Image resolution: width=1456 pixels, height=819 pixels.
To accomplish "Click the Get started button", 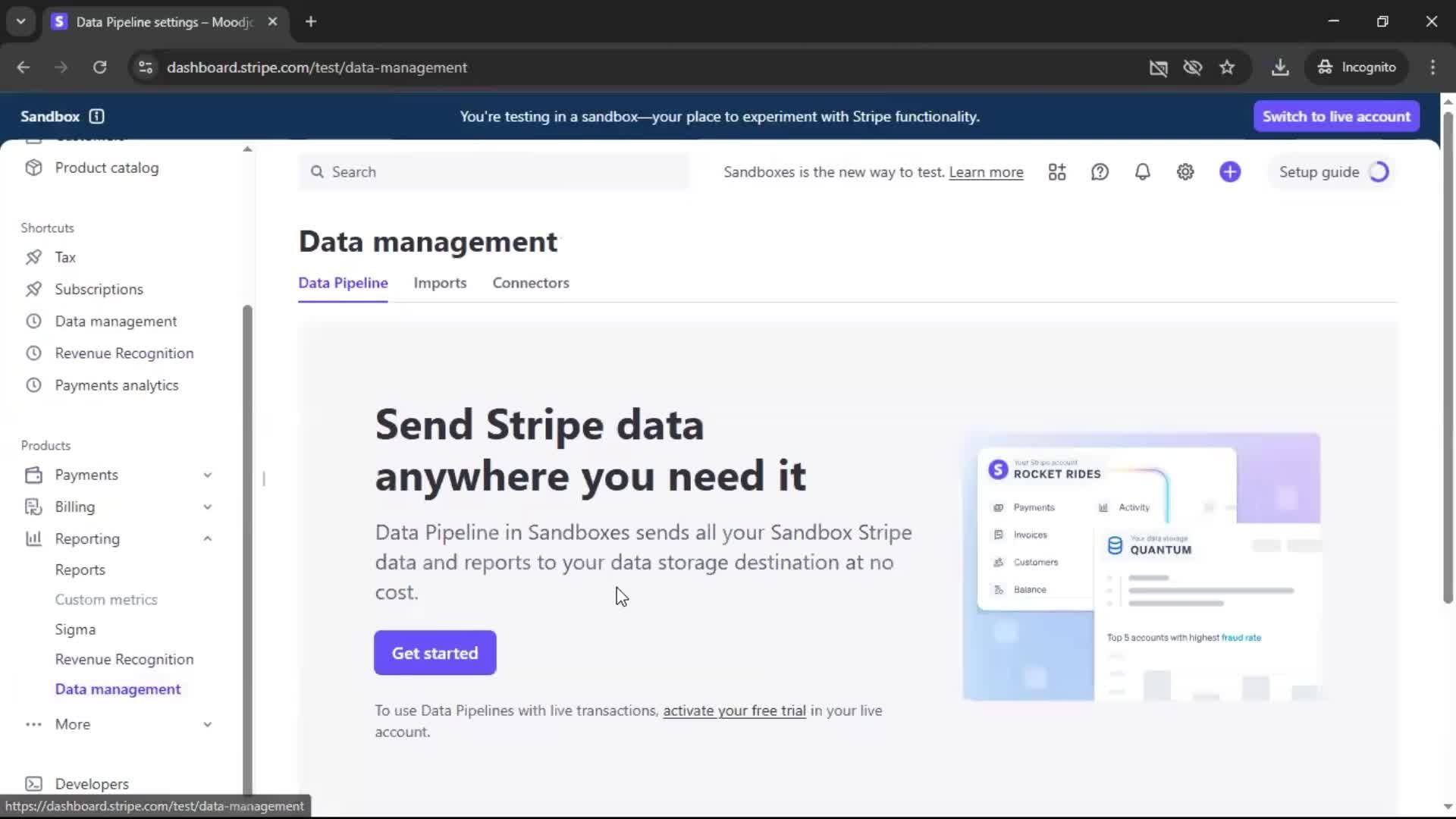I will click(x=435, y=653).
